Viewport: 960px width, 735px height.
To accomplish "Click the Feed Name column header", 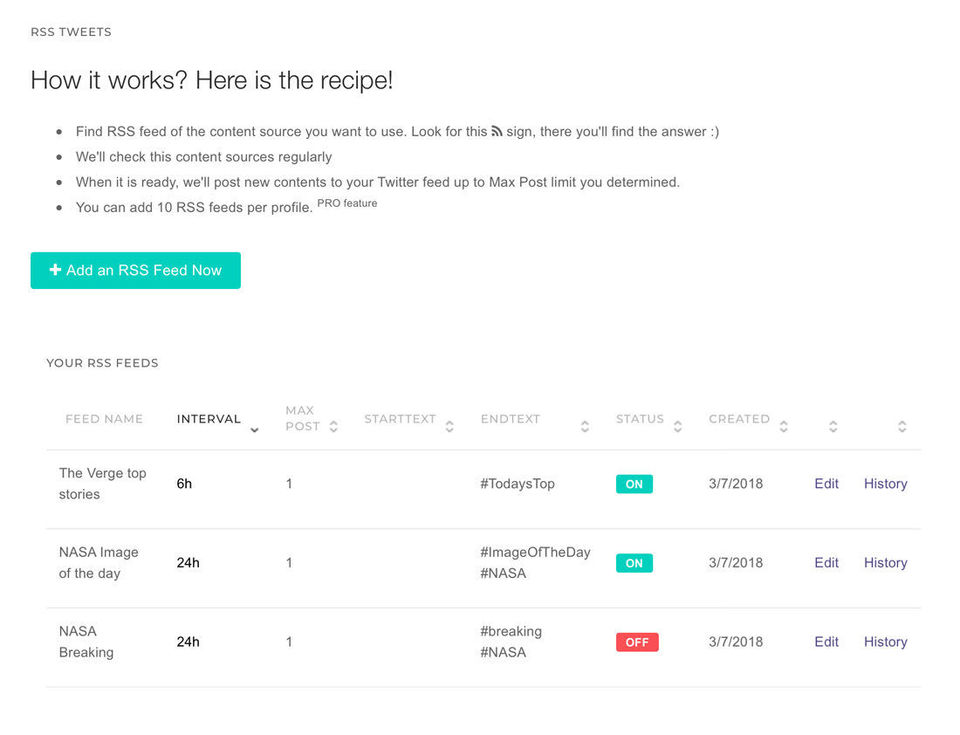I will coord(104,419).
